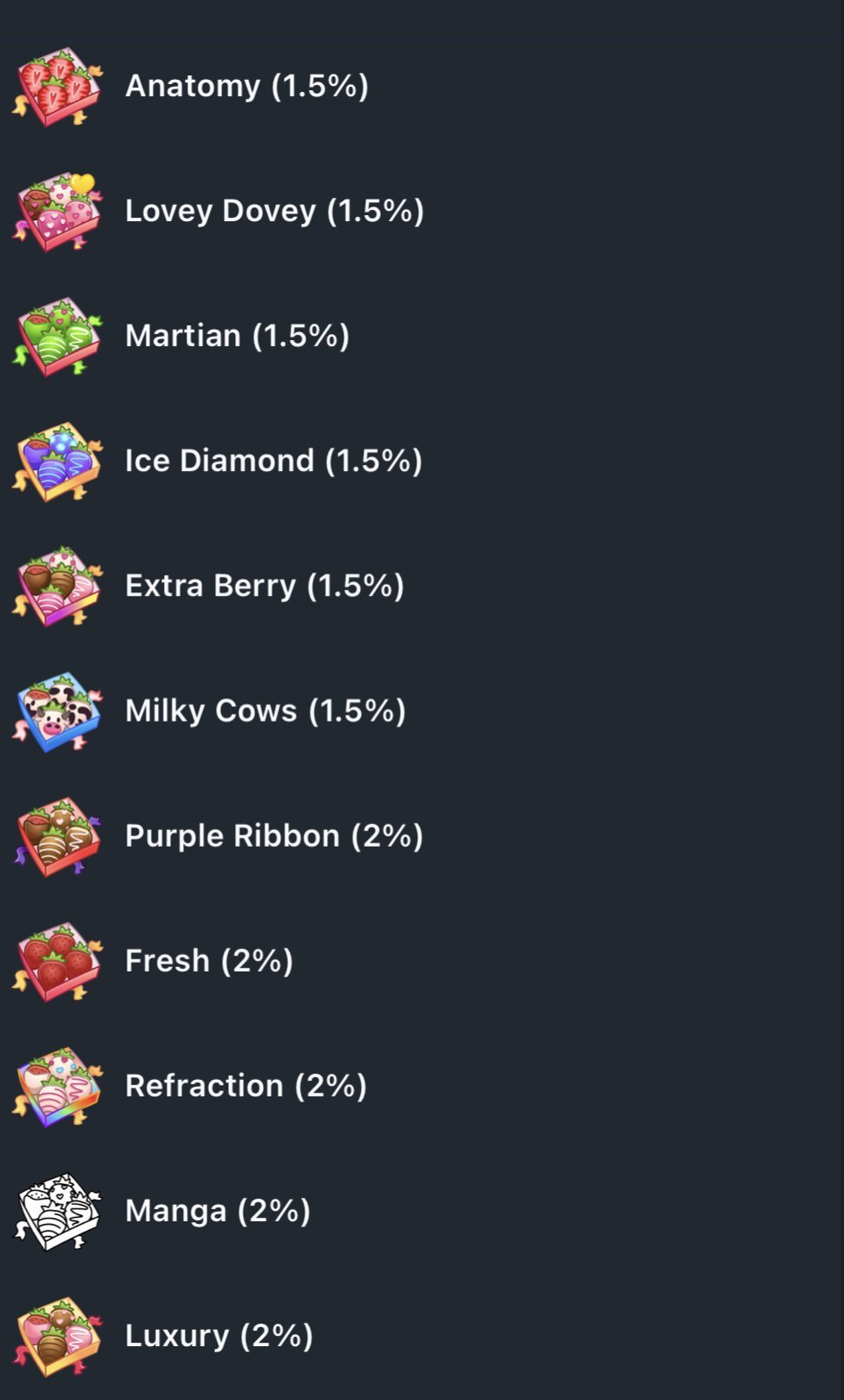This screenshot has width=844, height=1400.
Task: Click the Purple Ribbon box icon
Action: (57, 836)
